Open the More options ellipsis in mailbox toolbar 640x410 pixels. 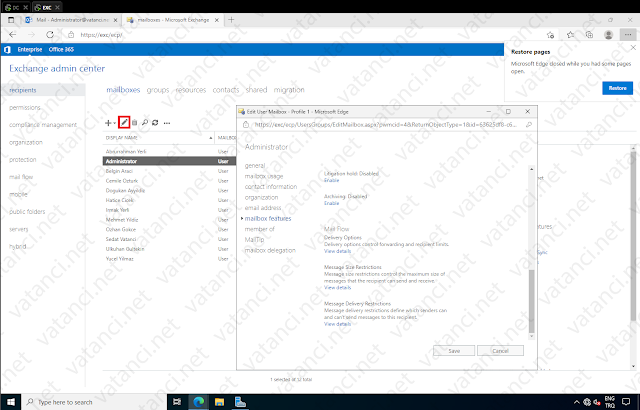pos(167,123)
